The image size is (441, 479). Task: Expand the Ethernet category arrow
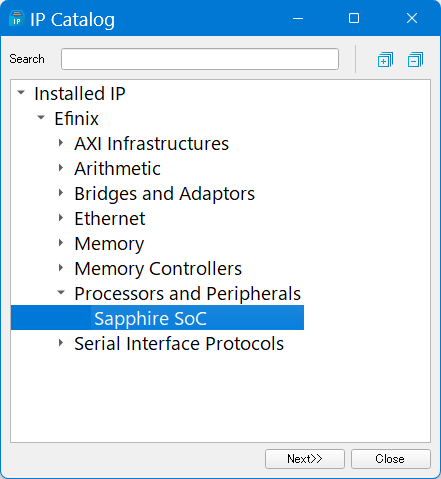[61, 218]
